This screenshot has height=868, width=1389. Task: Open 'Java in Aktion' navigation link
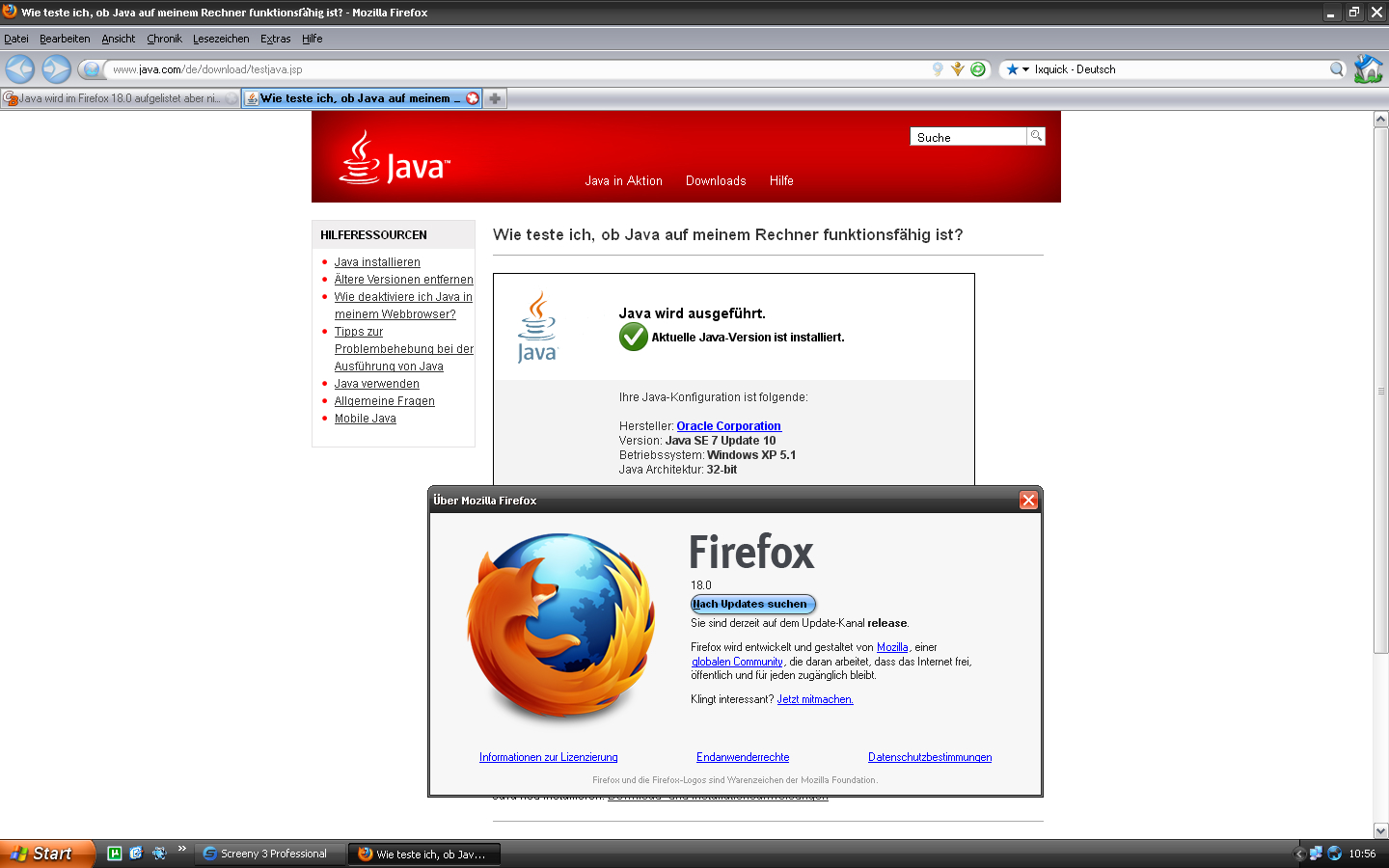click(x=623, y=180)
